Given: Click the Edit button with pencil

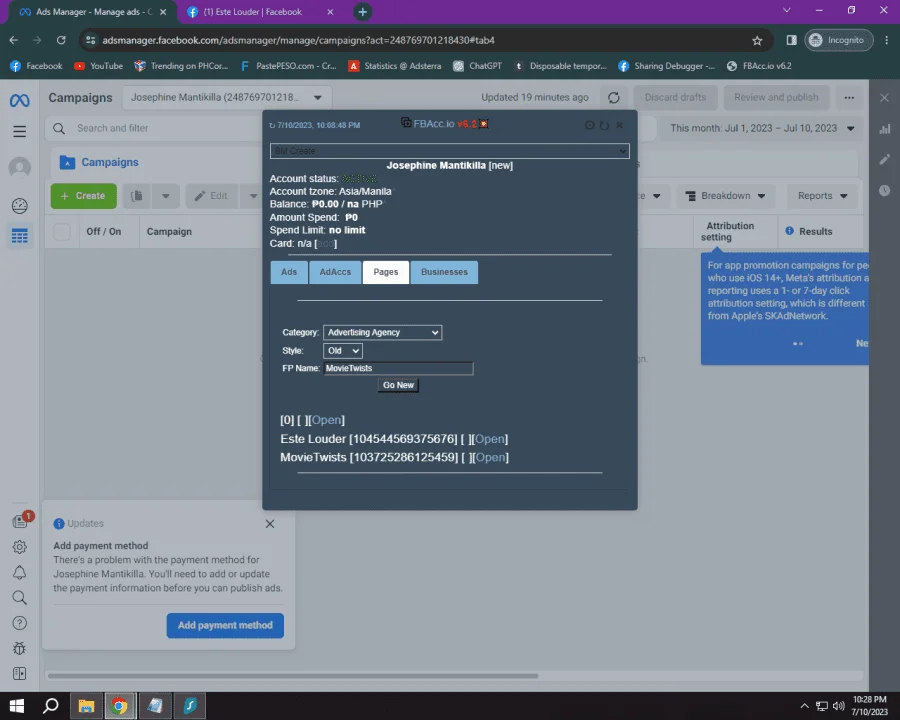Looking at the screenshot, I should point(212,196).
